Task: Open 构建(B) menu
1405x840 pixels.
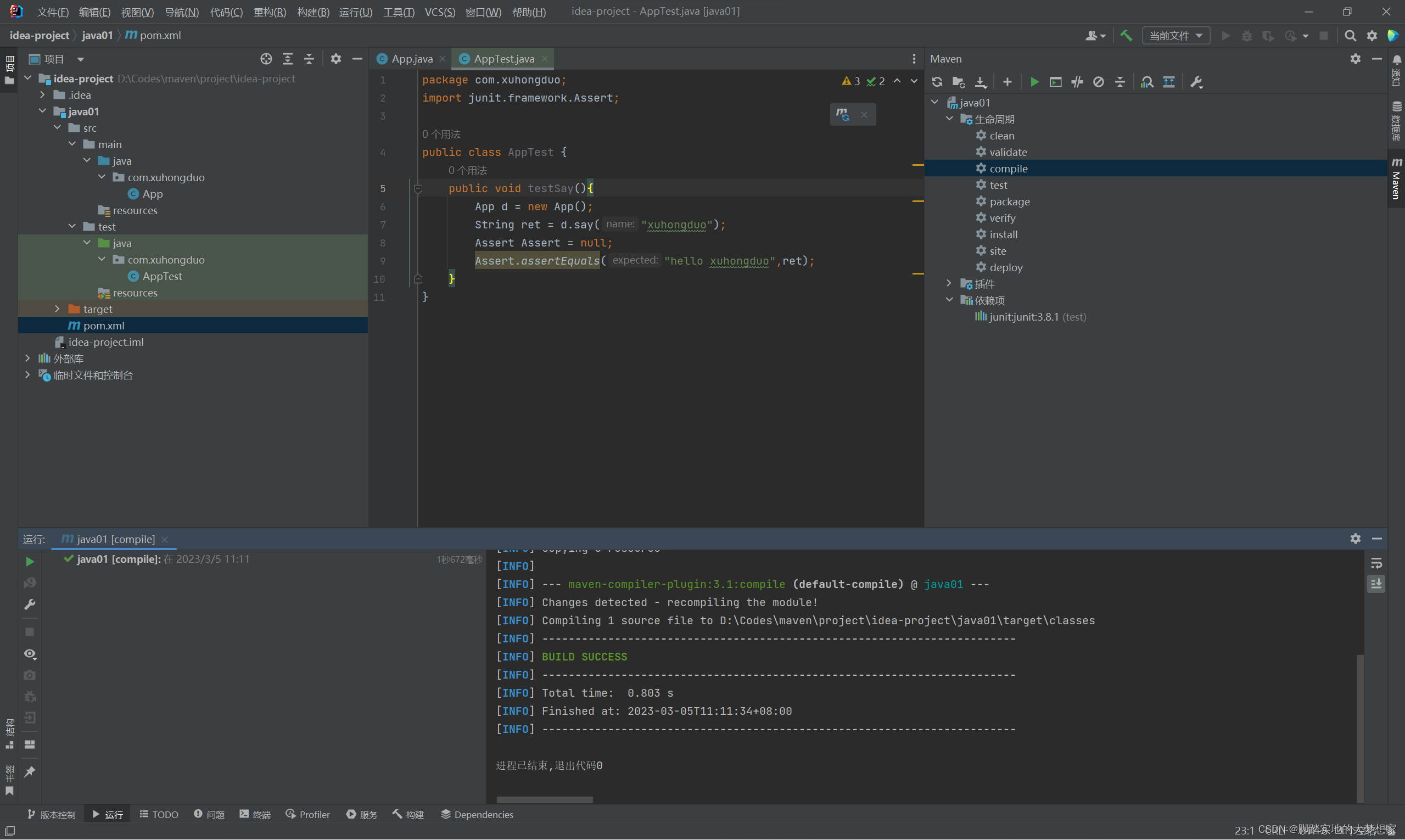Action: pos(313,12)
